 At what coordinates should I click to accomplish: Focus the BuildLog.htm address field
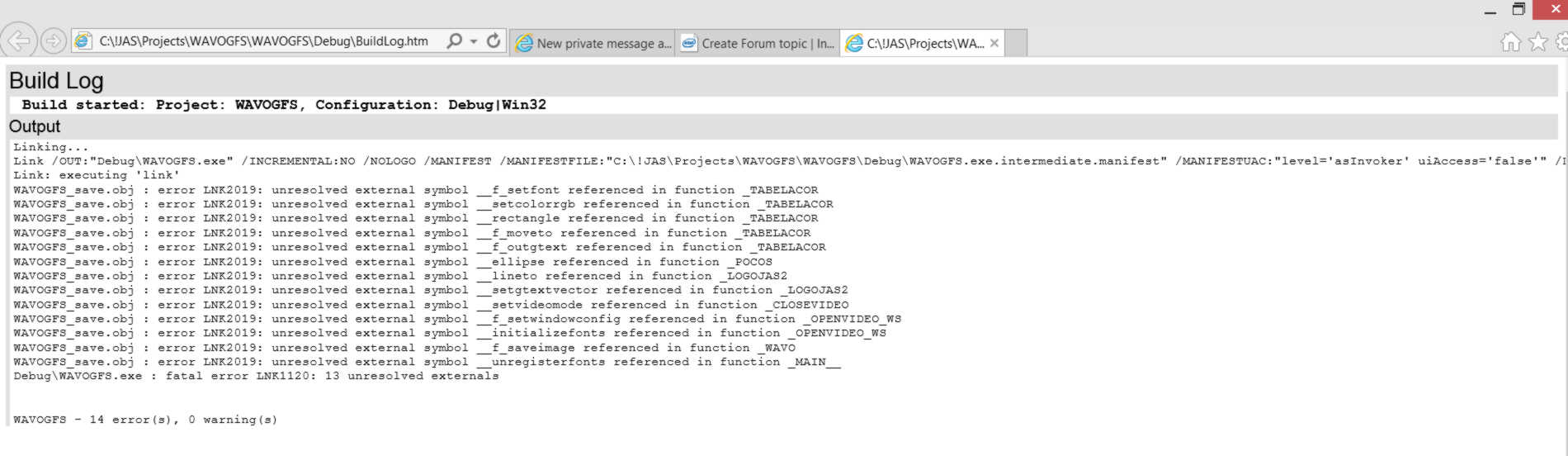[264, 41]
